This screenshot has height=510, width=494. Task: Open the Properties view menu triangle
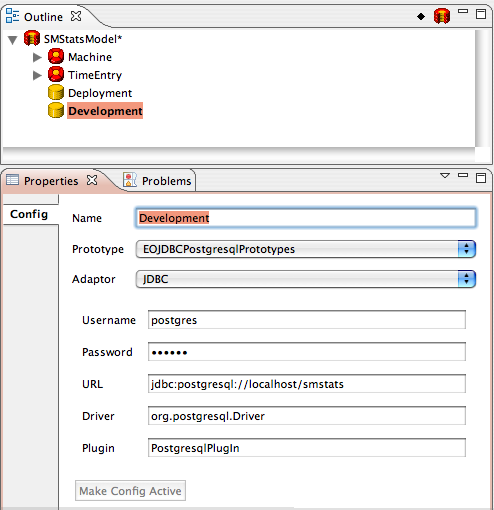[x=445, y=175]
